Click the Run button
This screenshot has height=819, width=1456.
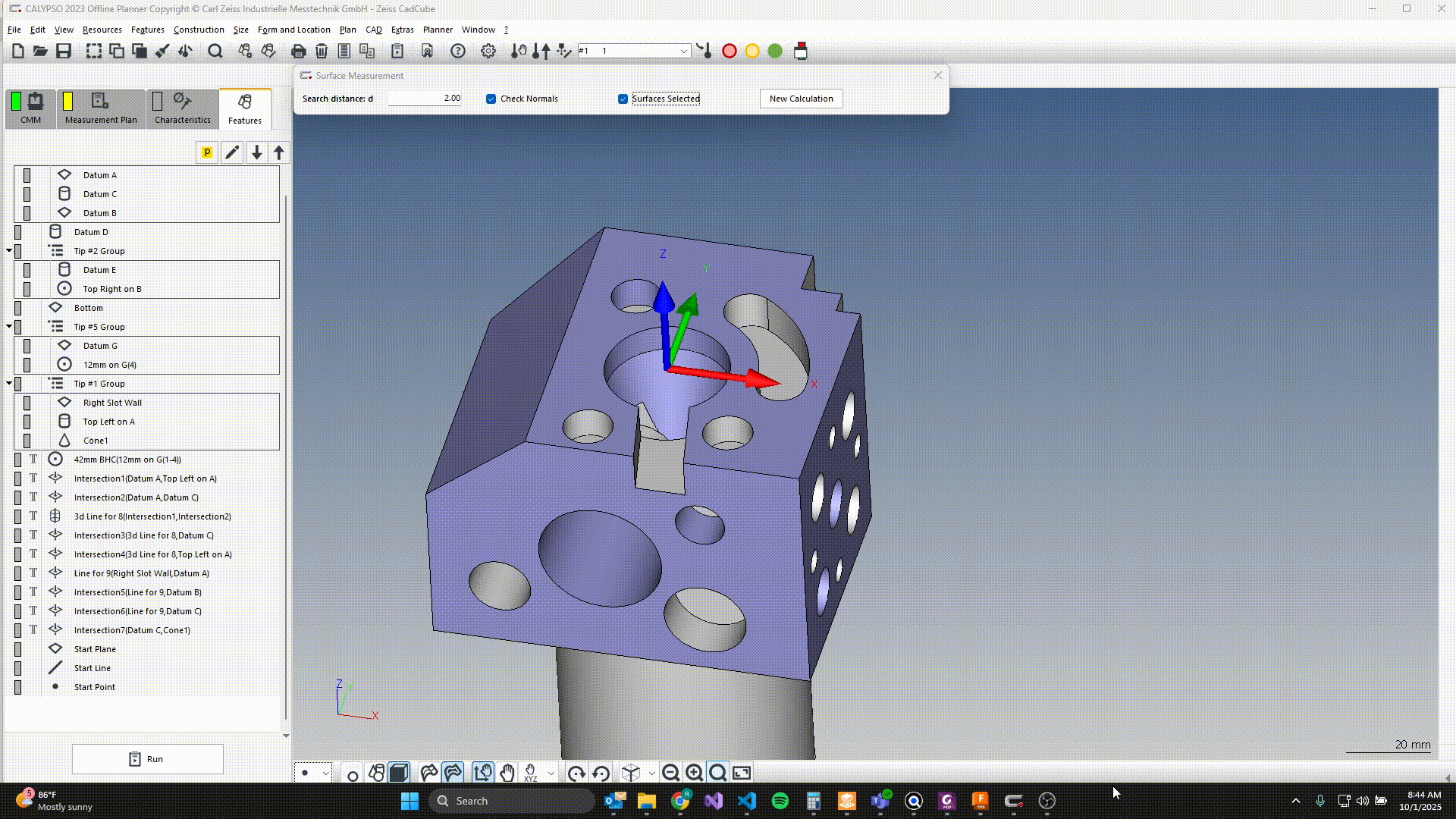click(x=147, y=758)
